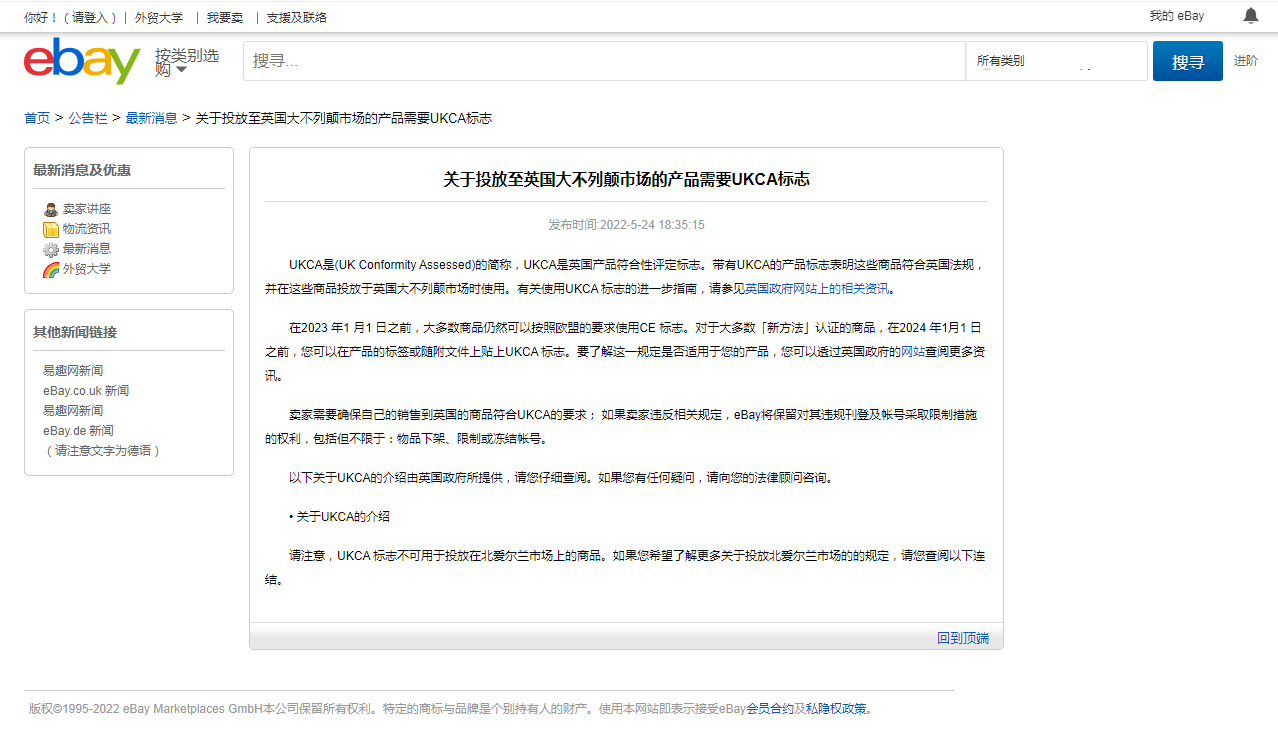Click the gear icon beside 最新消息
1278x732 pixels.
point(51,248)
